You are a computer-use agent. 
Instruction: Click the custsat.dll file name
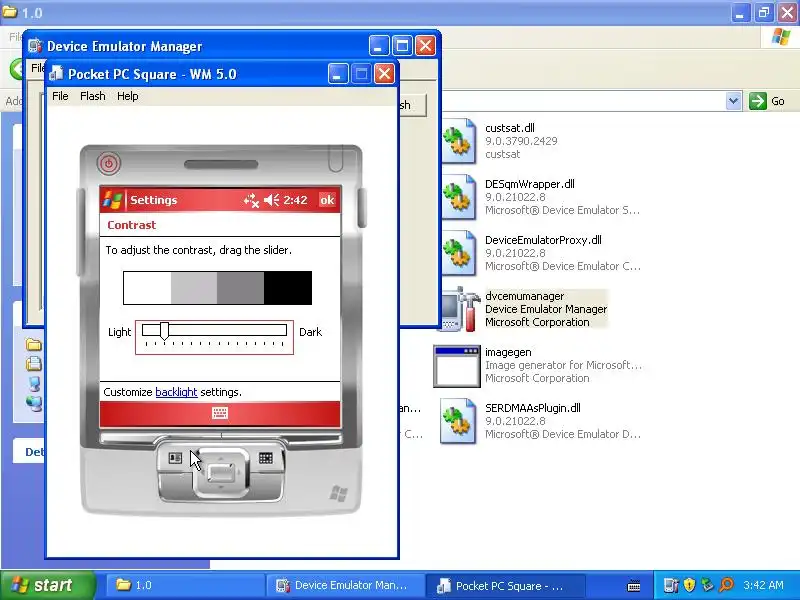[x=510, y=128]
